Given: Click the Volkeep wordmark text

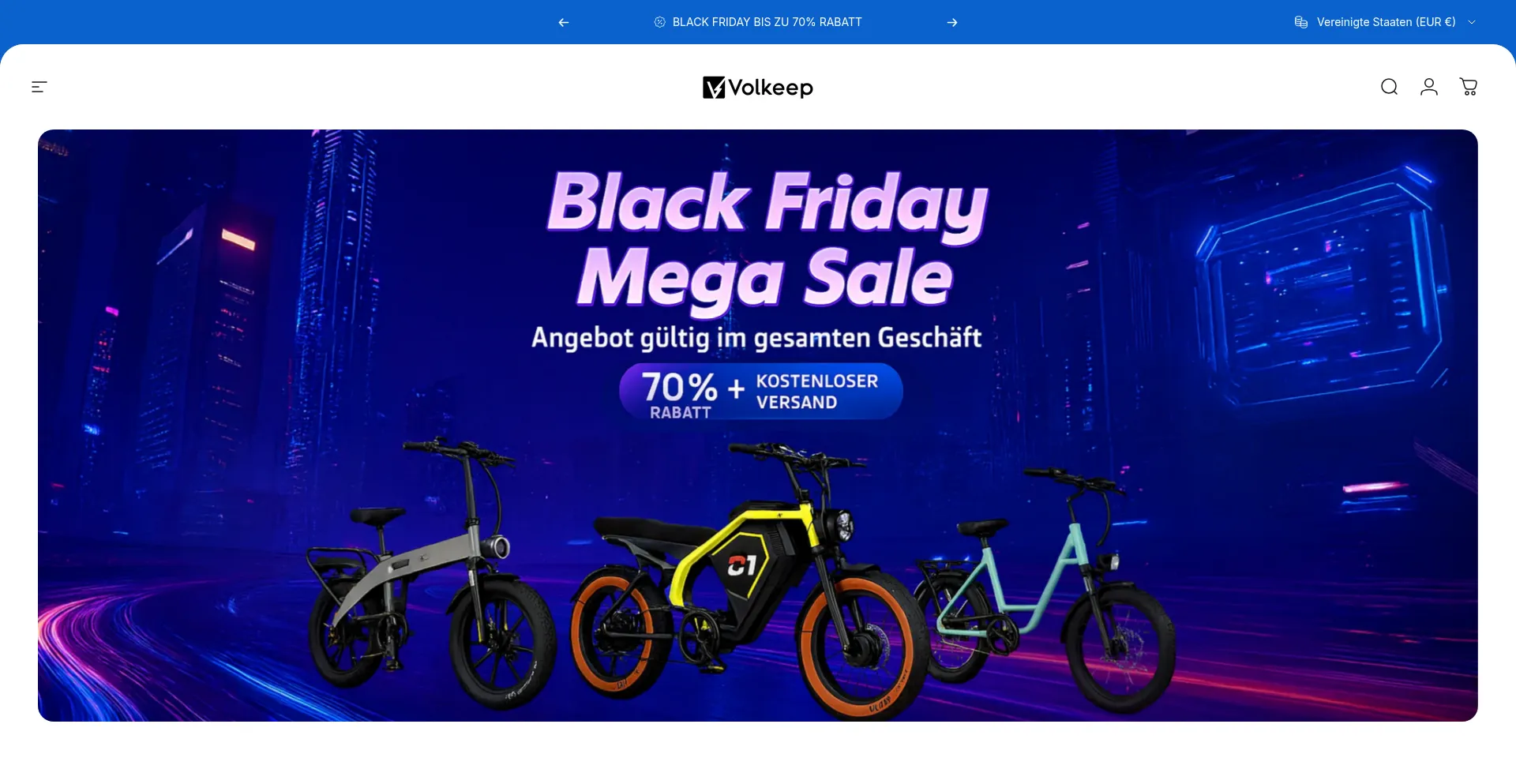Looking at the screenshot, I should pyautogui.click(x=771, y=88).
